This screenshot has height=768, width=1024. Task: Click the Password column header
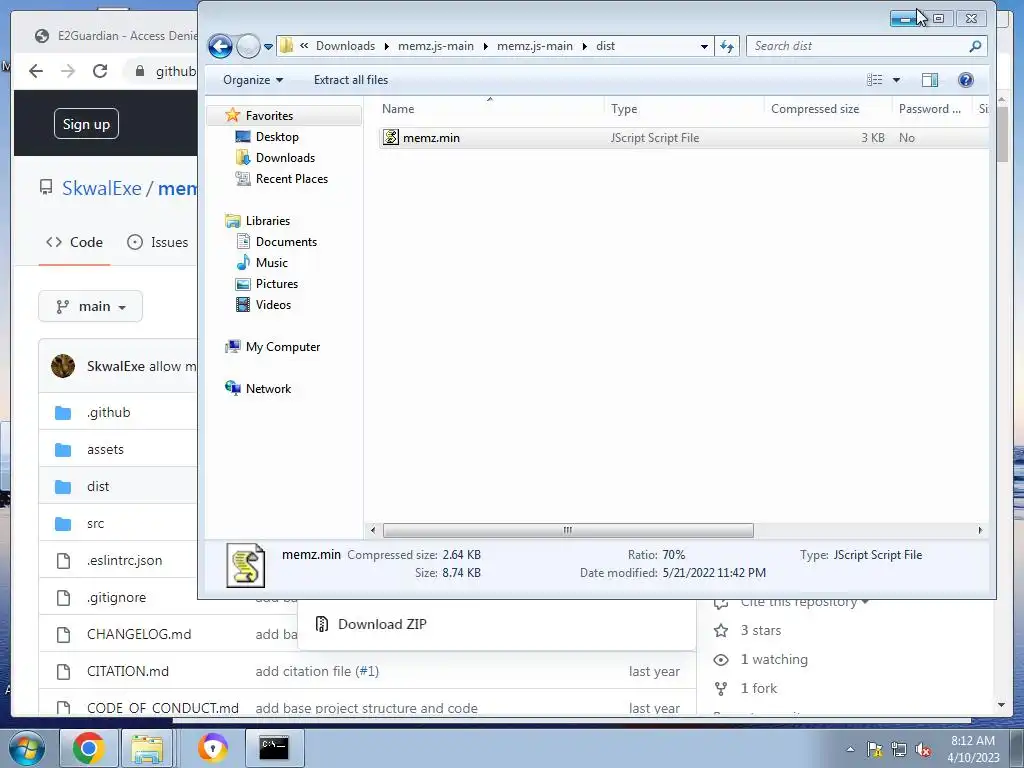click(932, 109)
